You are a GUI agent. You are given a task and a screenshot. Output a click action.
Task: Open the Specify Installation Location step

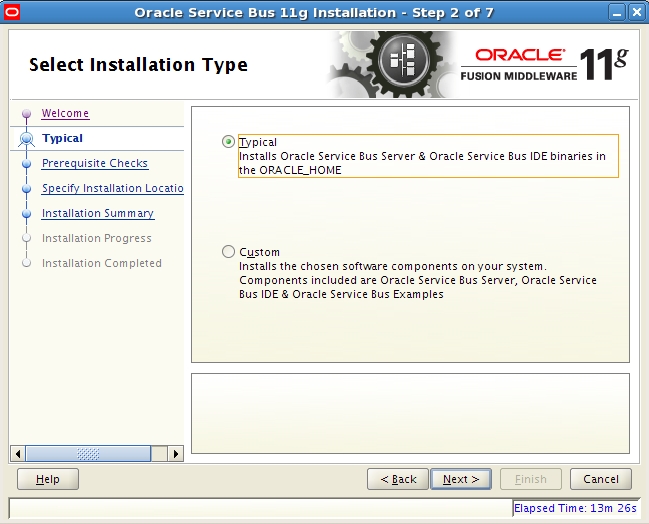(x=113, y=188)
